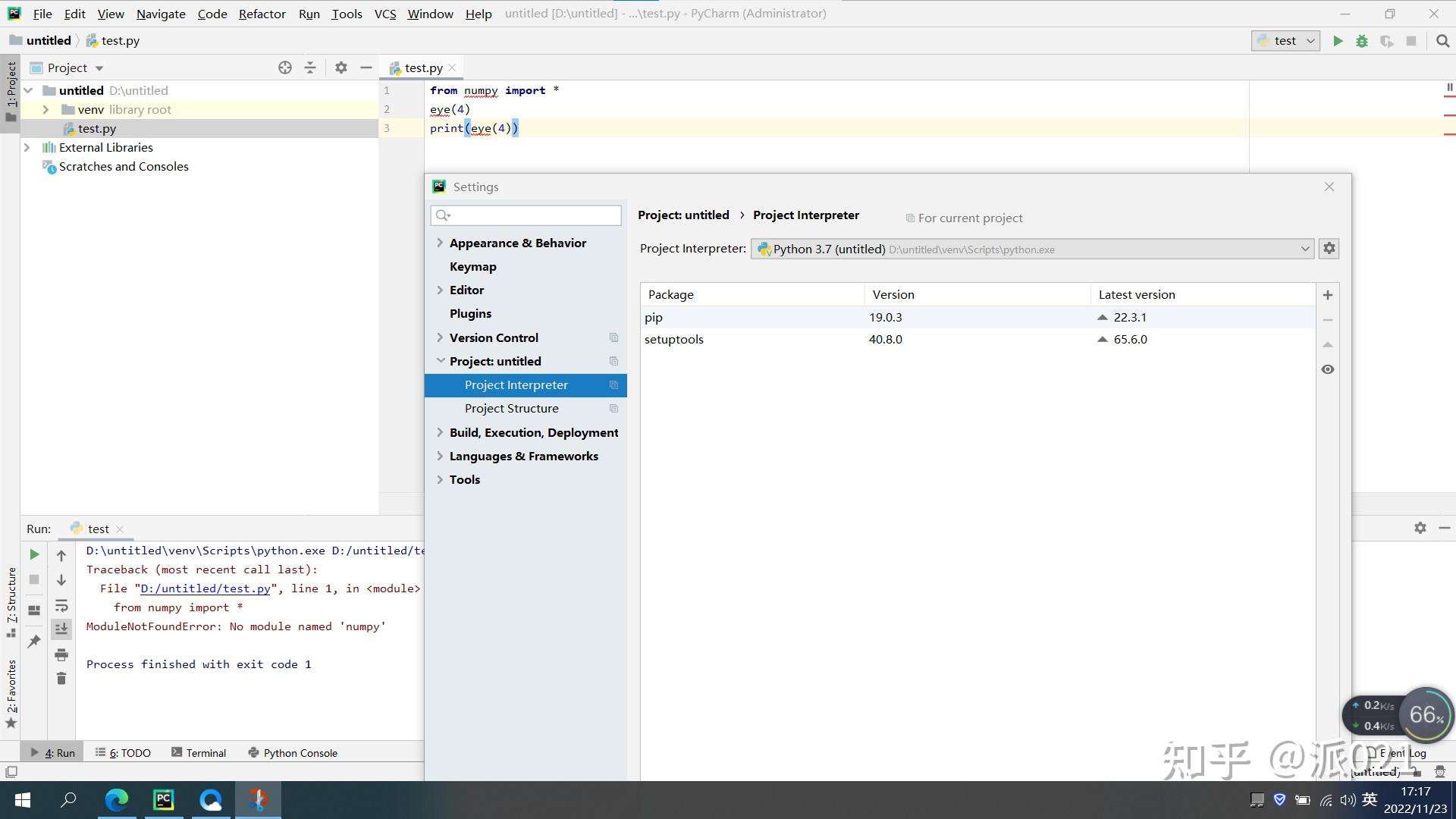Clear all Run output with trash icon
Image resolution: width=1456 pixels, height=819 pixels.
point(61,678)
